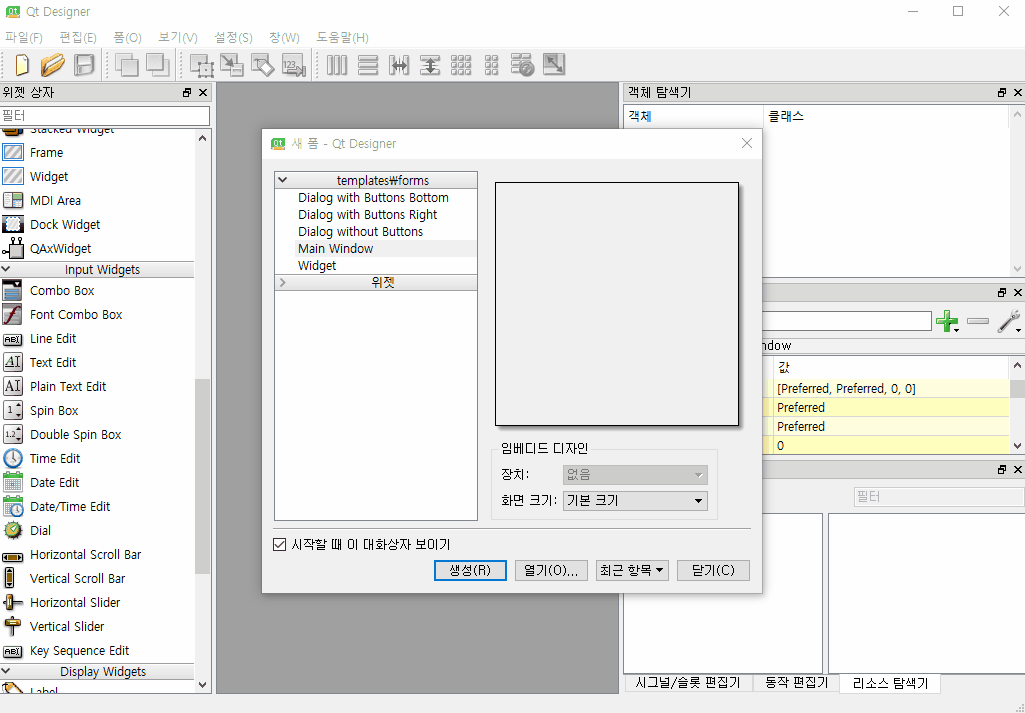Screen dimensions: 1025x713
Task: Apply Lay Out Vertically in Splitter icon
Action: [x=429, y=65]
